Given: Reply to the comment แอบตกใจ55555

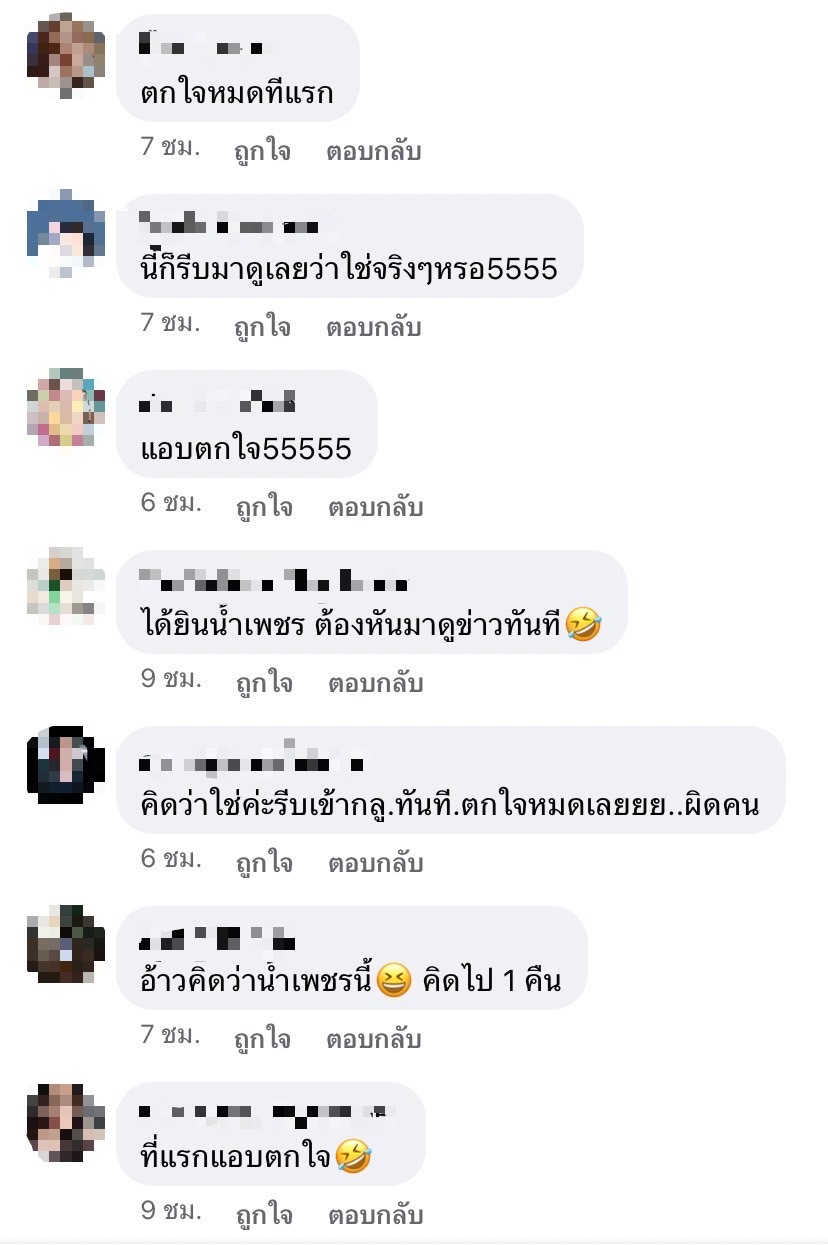Looking at the screenshot, I should (x=376, y=507).
